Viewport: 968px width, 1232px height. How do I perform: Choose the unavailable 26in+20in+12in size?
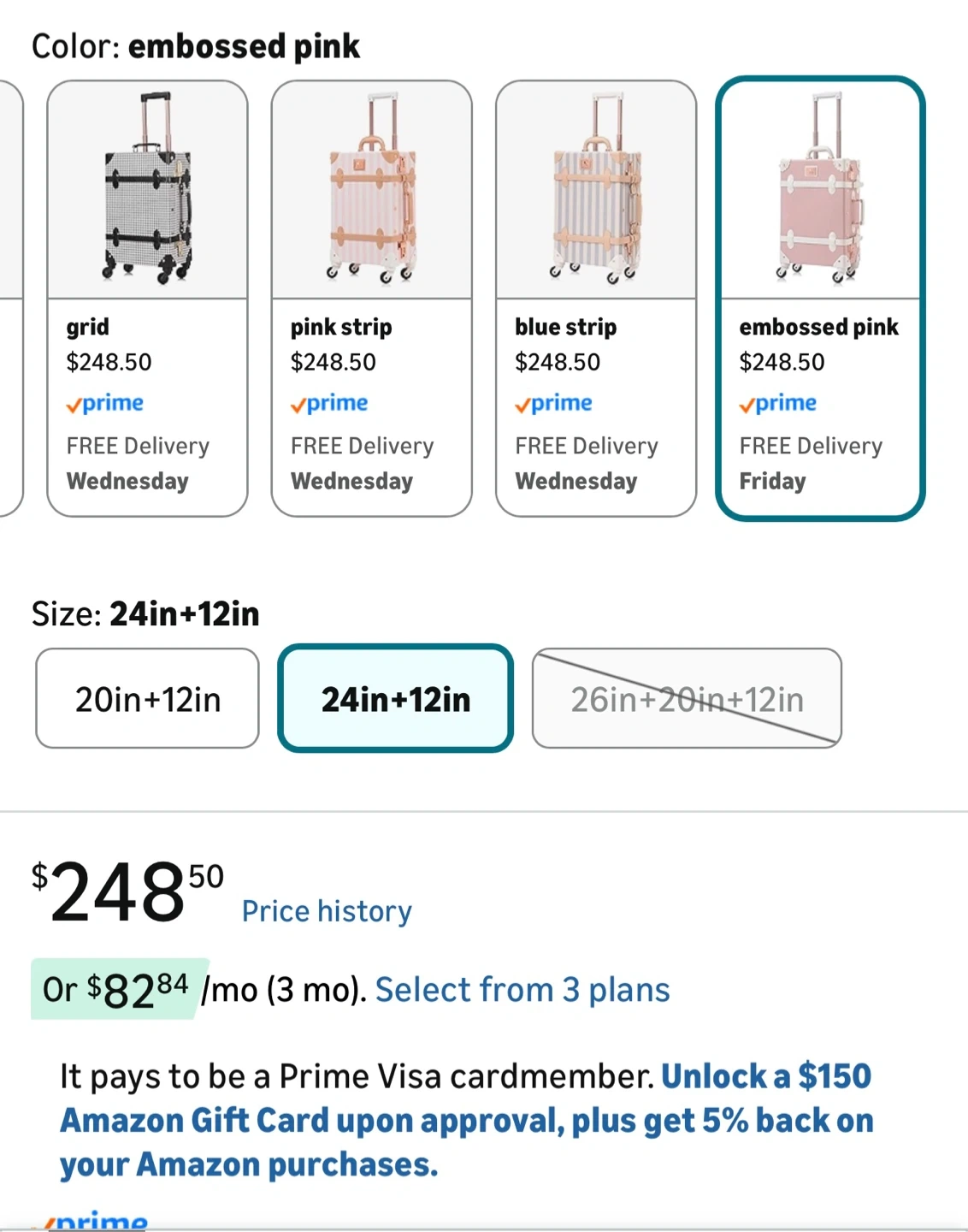coord(687,699)
